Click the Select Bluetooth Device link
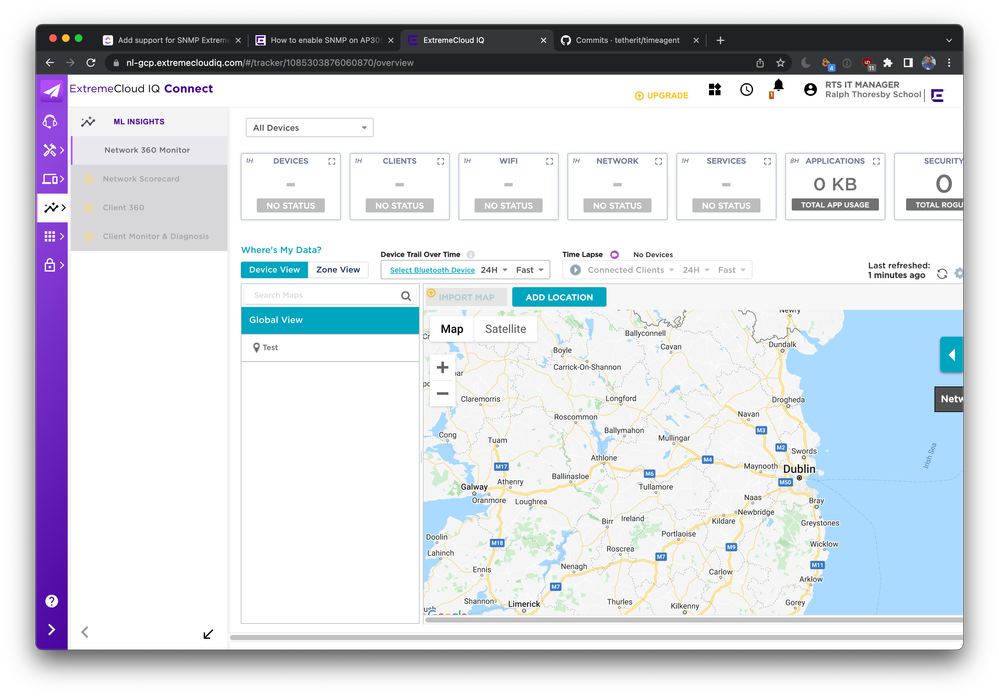This screenshot has height=697, width=999. click(x=432, y=270)
